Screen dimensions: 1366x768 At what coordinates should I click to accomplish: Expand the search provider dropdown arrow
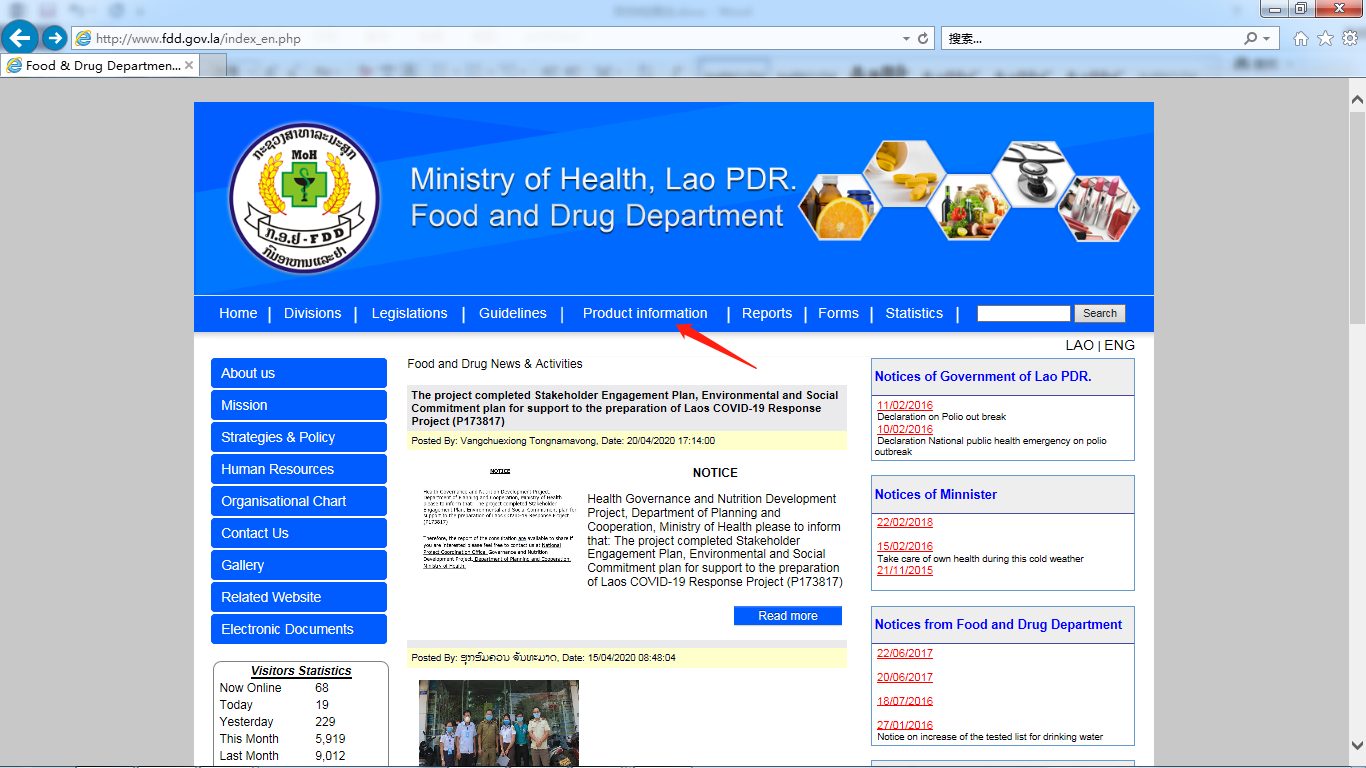pos(1267,39)
